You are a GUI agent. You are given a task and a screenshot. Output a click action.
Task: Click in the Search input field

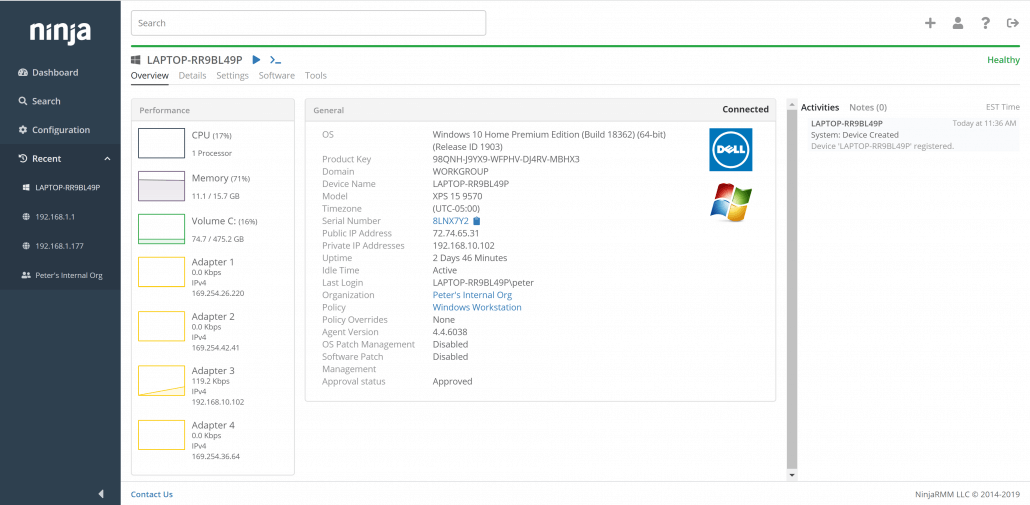pyautogui.click(x=308, y=23)
